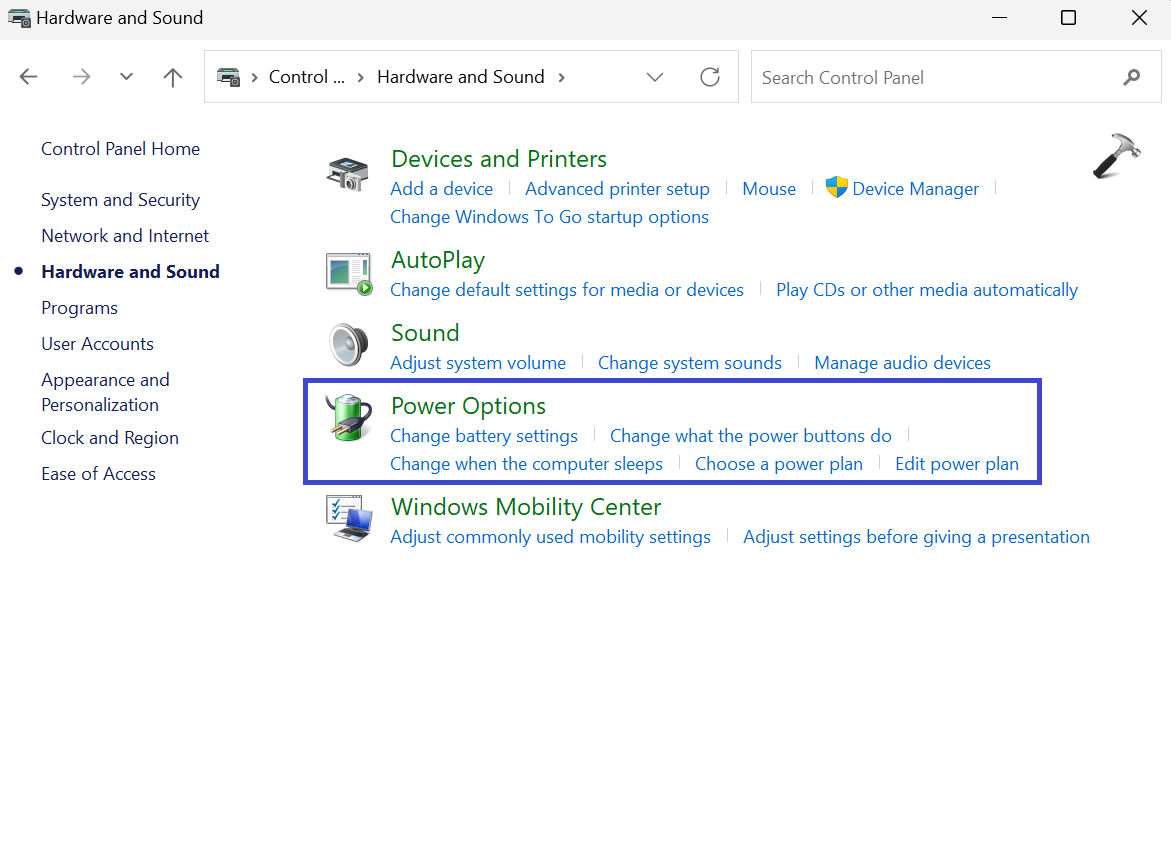1171x867 pixels.
Task: Click the Windows Mobility Center icon
Action: click(x=349, y=518)
